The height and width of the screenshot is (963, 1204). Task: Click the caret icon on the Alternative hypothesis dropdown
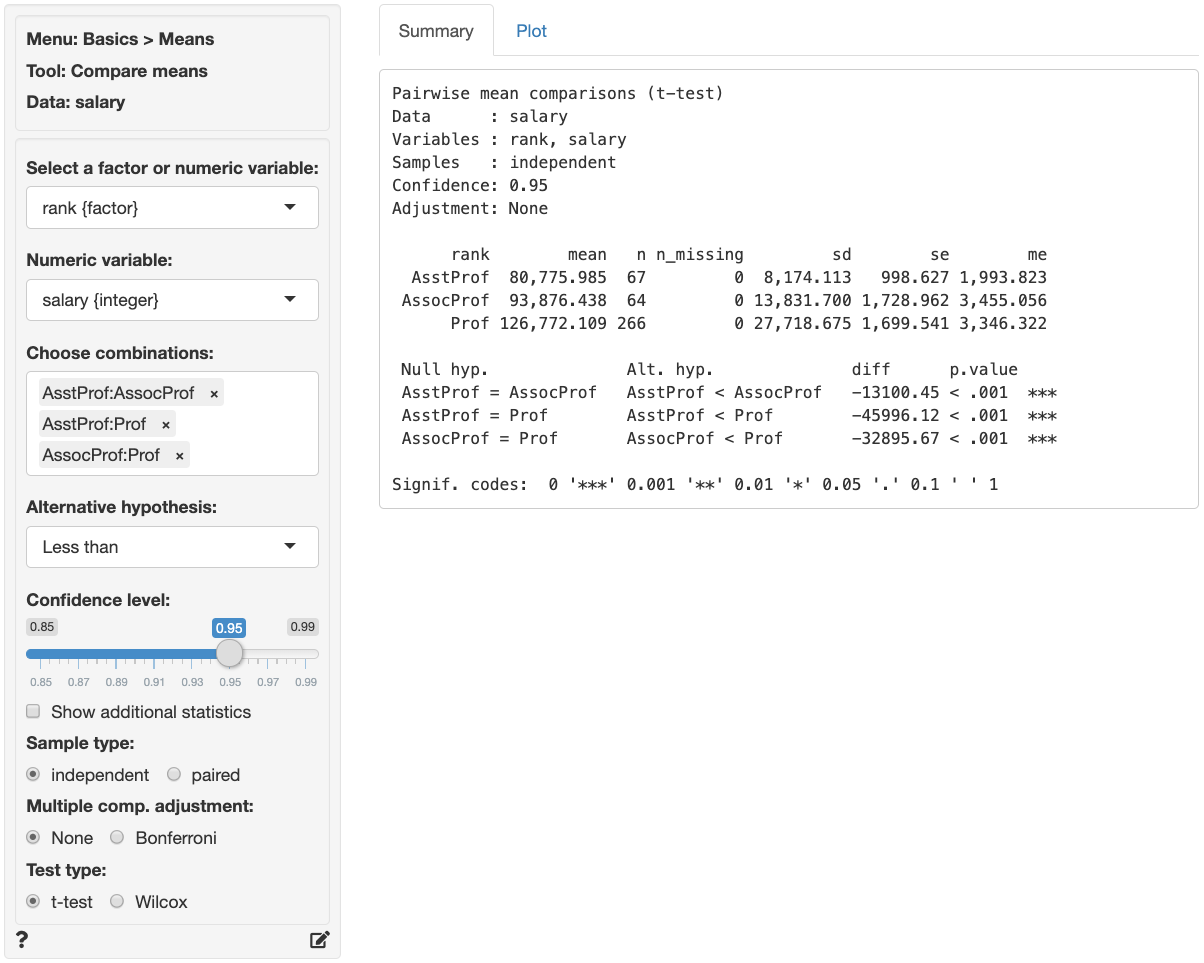pos(291,547)
